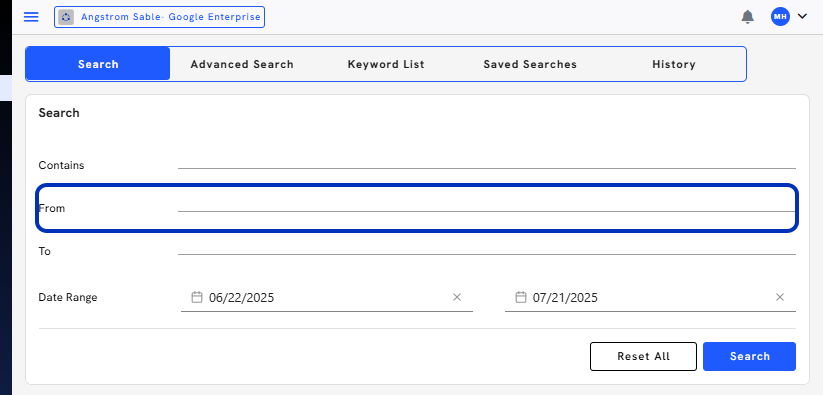View the History tab
823x395 pixels.
pyautogui.click(x=673, y=64)
